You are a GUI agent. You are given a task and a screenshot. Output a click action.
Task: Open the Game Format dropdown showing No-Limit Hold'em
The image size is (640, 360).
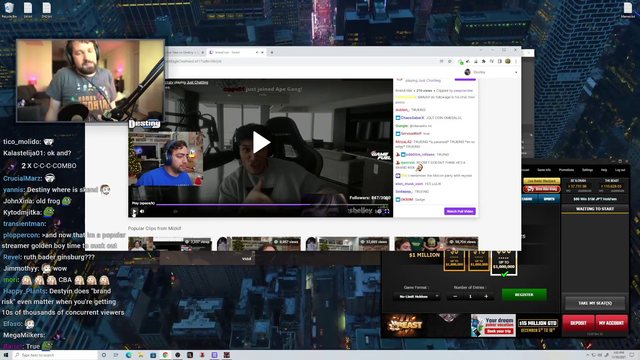(x=416, y=296)
